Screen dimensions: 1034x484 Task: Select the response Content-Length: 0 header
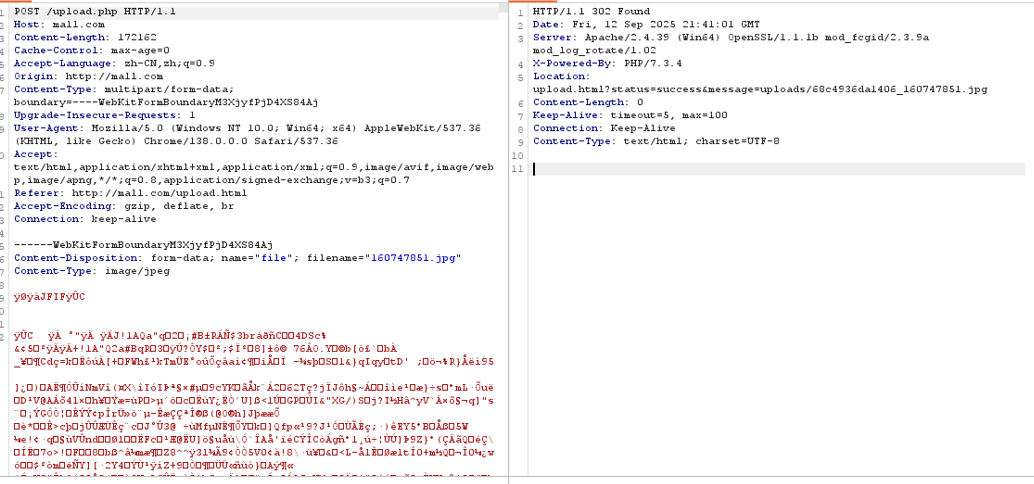(x=588, y=102)
